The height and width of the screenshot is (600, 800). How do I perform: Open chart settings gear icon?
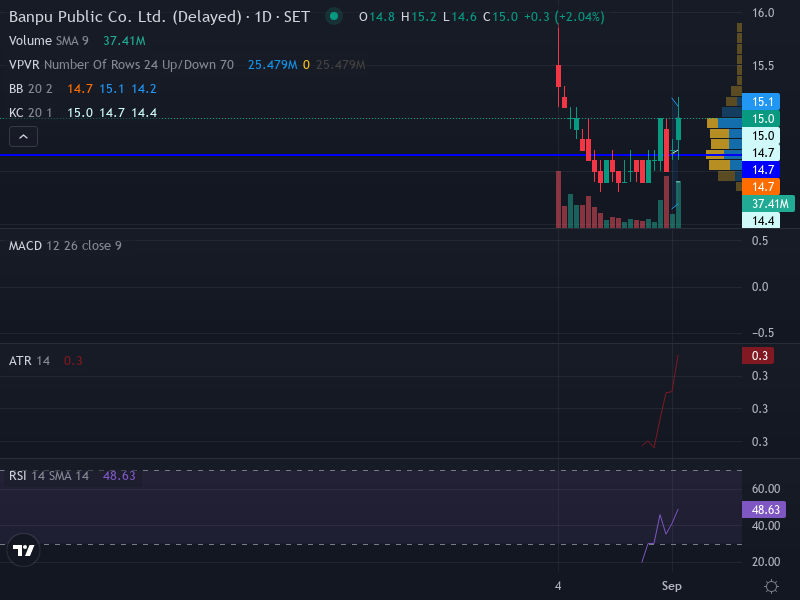(x=771, y=586)
